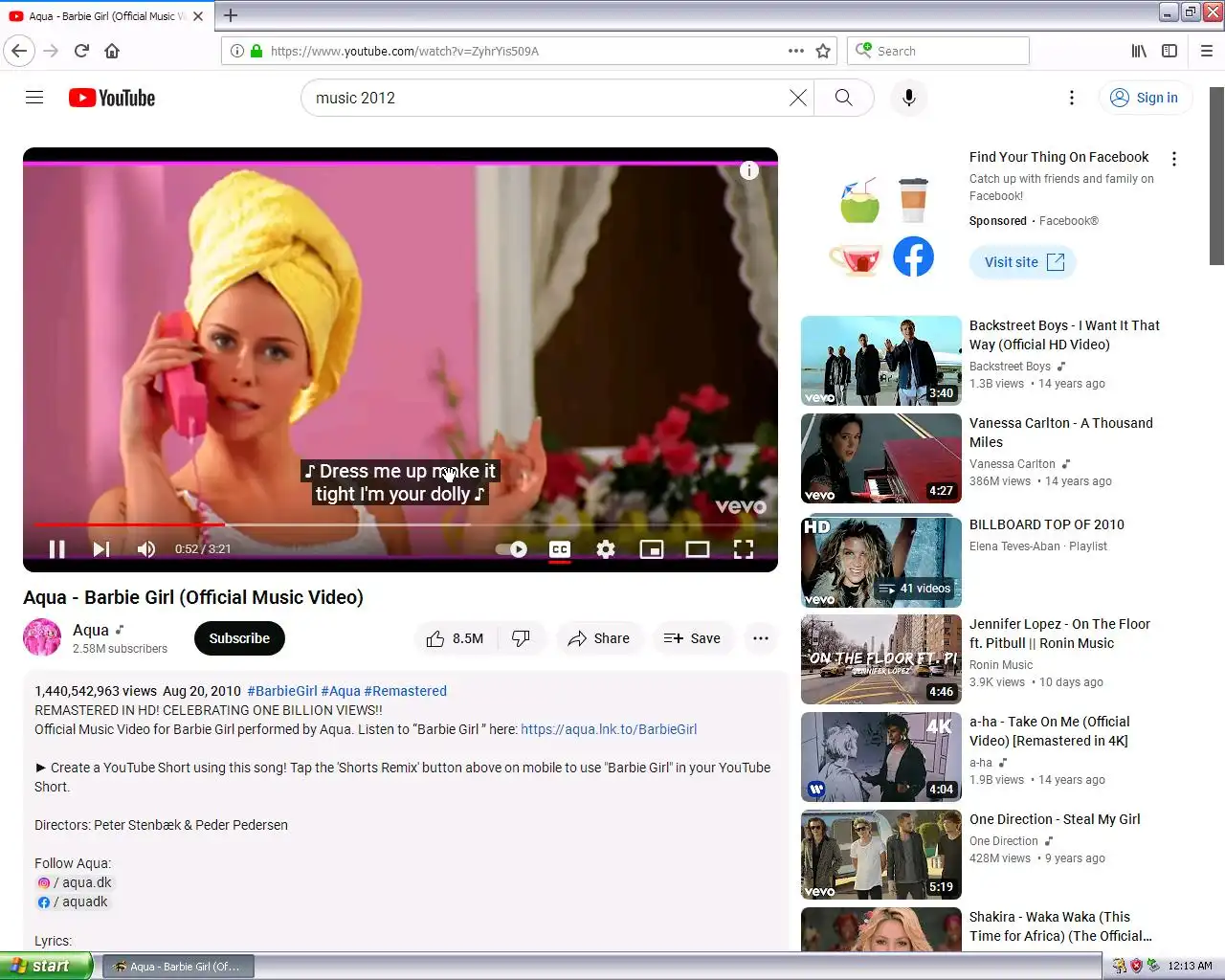Pause the video playback
The image size is (1225, 980).
click(57, 549)
